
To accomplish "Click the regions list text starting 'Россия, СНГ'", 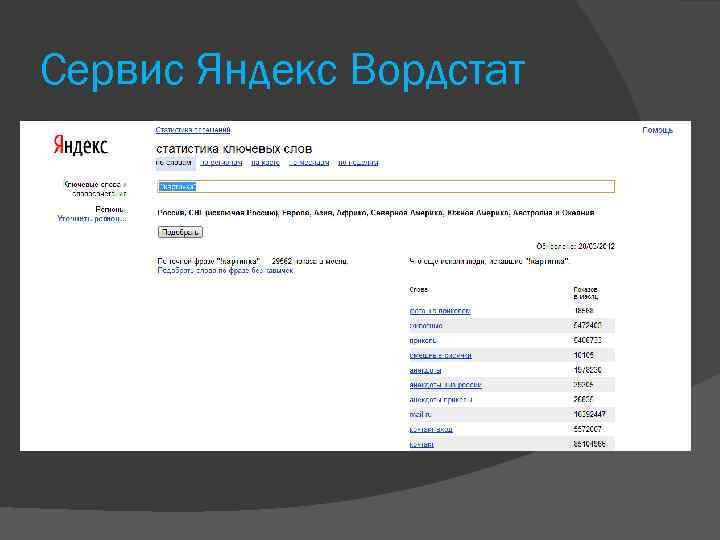I will pyautogui.click(x=376, y=213).
